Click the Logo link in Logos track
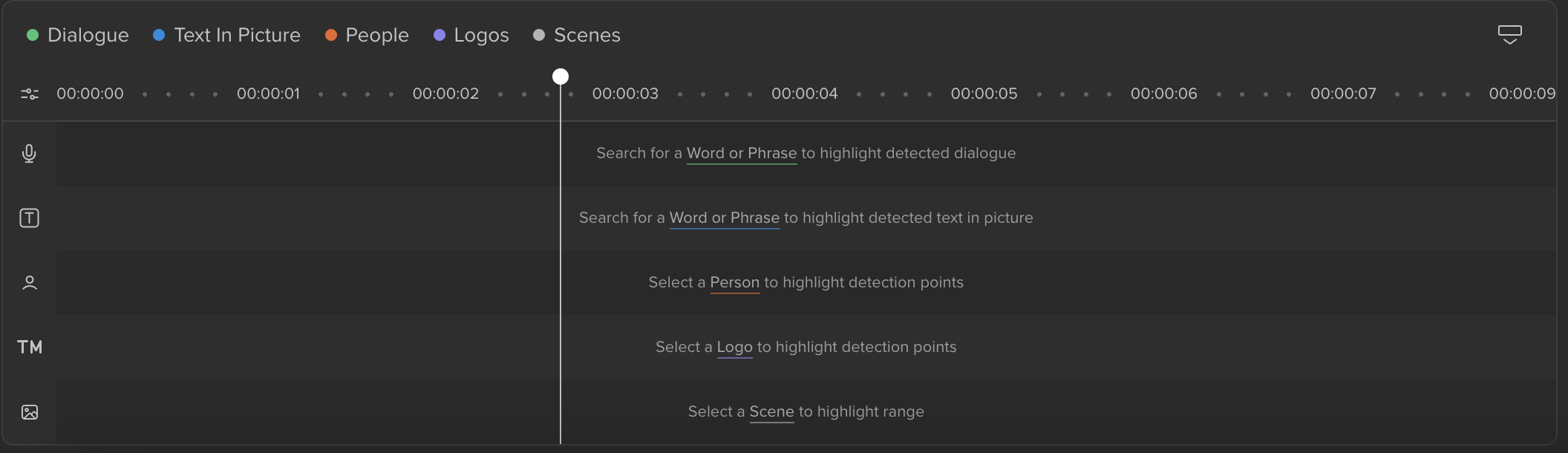The image size is (1568, 453). 735,347
